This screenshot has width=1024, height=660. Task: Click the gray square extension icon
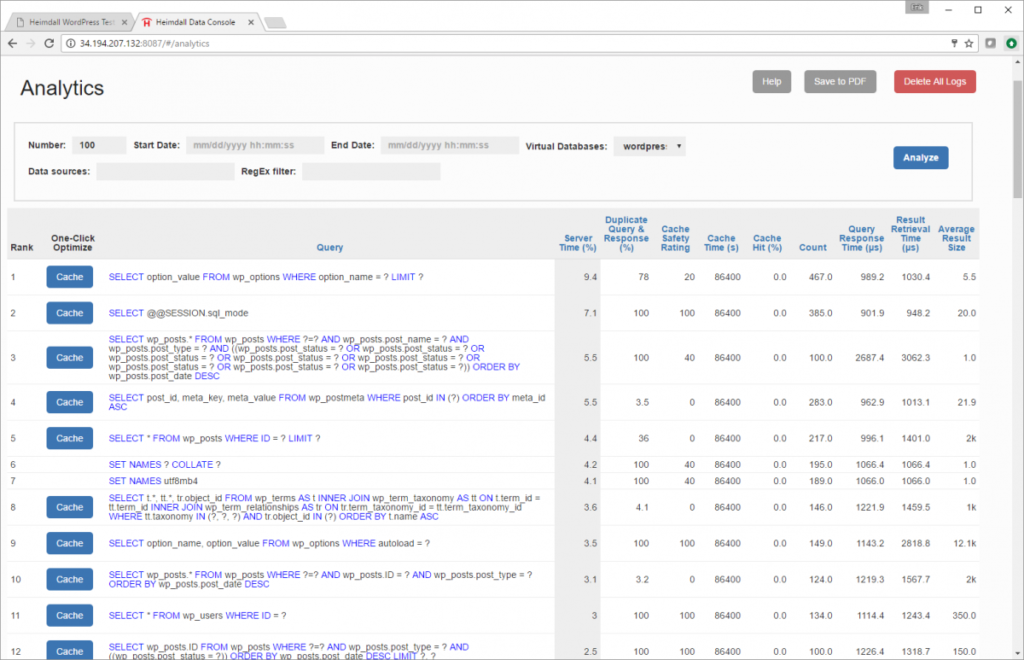point(991,43)
